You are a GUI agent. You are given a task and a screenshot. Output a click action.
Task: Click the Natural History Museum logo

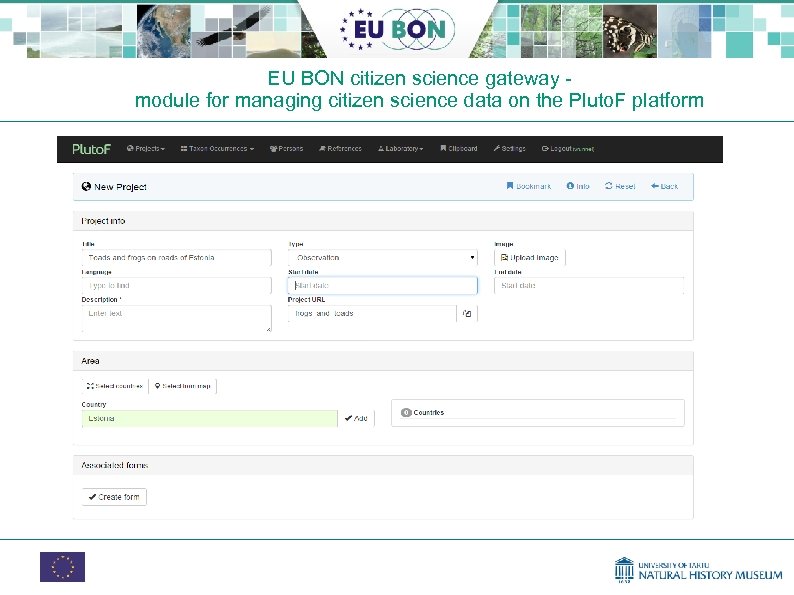(x=698, y=570)
